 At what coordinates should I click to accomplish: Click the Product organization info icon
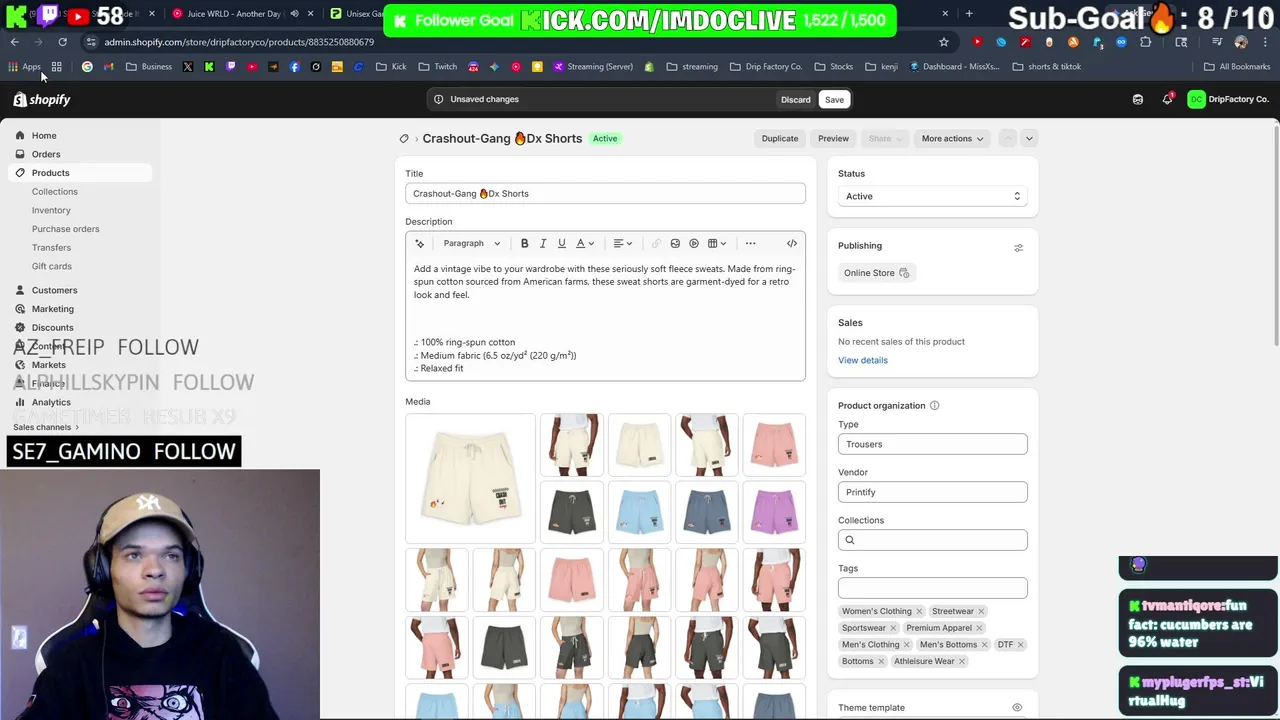click(934, 405)
